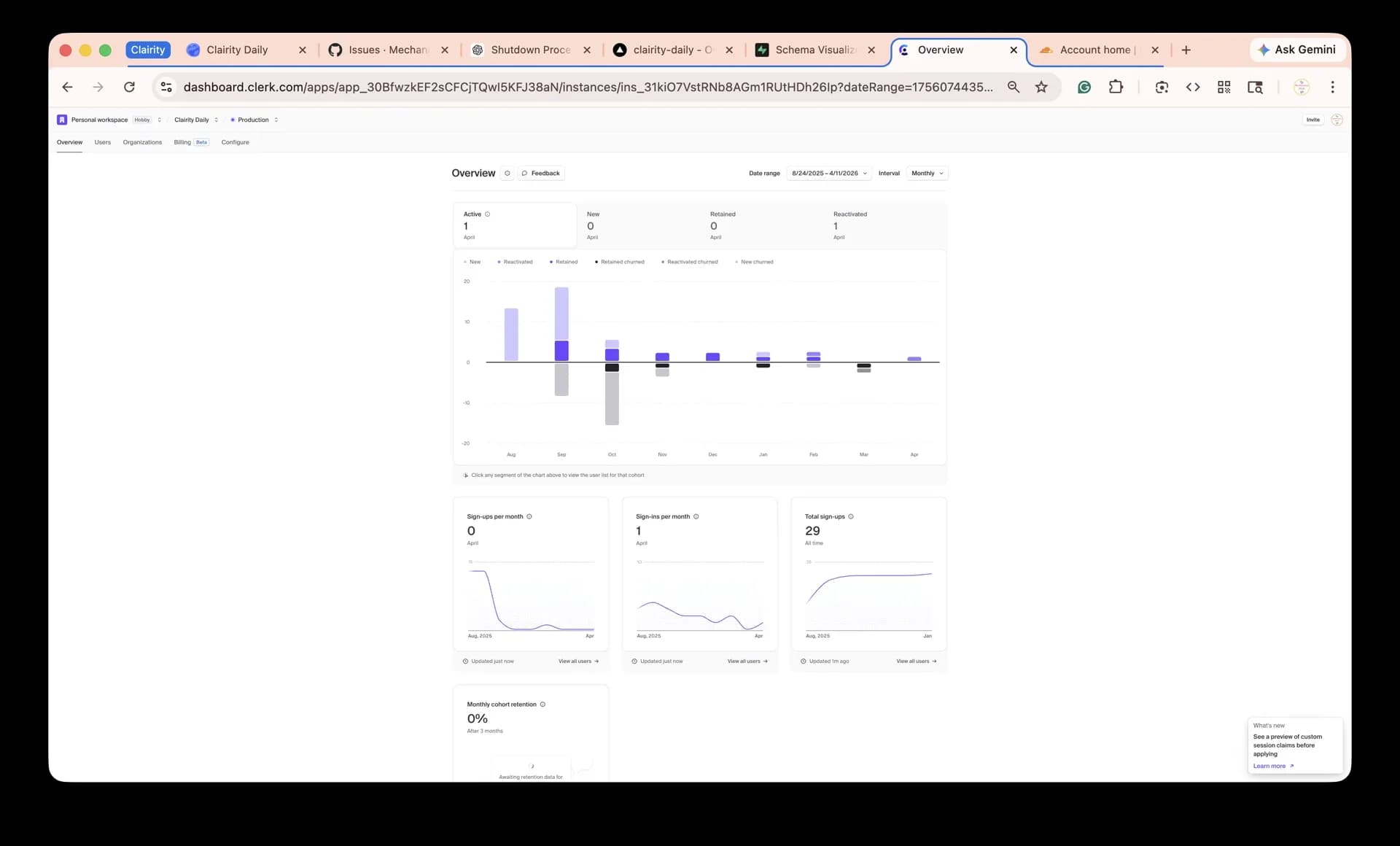Switch to the Billing Beta nav tab
The image size is (1400, 846).
click(191, 142)
